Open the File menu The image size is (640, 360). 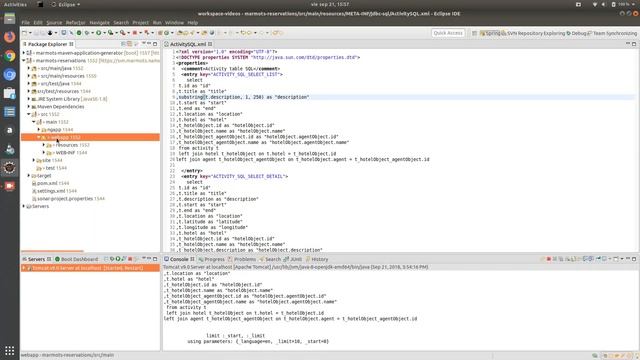tap(26, 23)
